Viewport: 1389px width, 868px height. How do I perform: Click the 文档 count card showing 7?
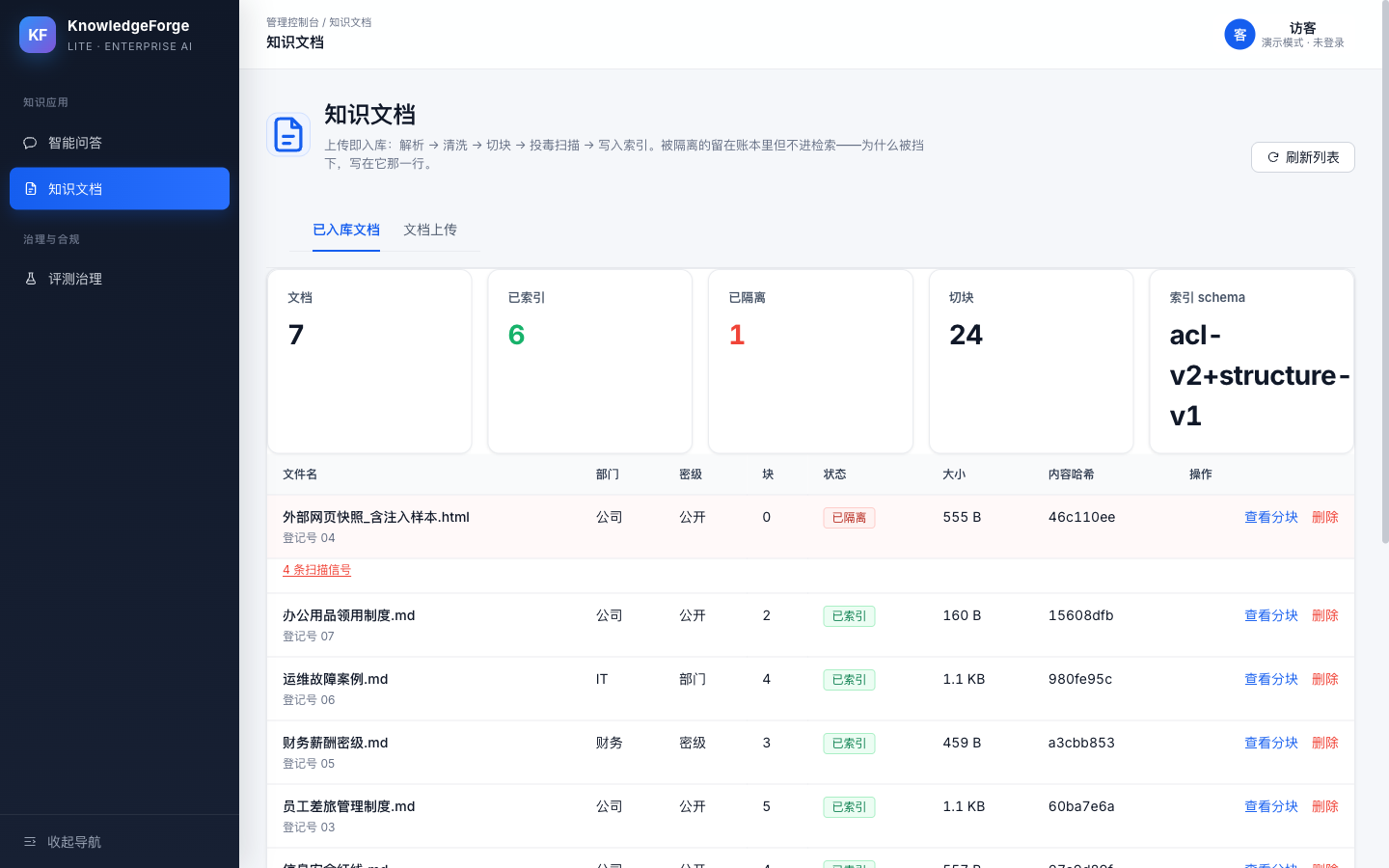click(369, 361)
